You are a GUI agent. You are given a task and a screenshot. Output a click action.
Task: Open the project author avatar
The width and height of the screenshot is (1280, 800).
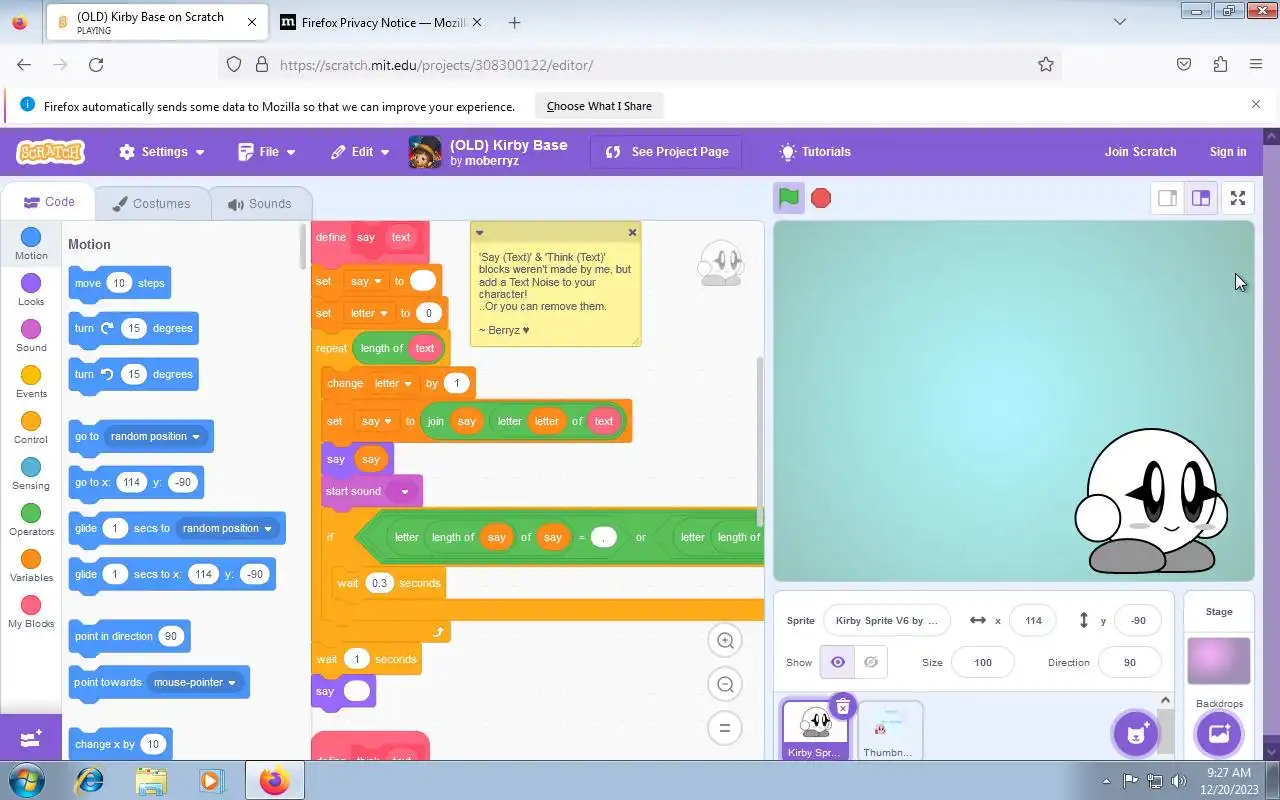[x=425, y=152]
